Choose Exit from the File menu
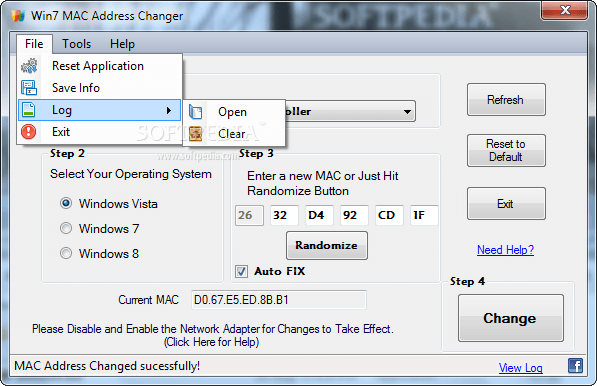Image resolution: width=597 pixels, height=386 pixels. pos(99,132)
